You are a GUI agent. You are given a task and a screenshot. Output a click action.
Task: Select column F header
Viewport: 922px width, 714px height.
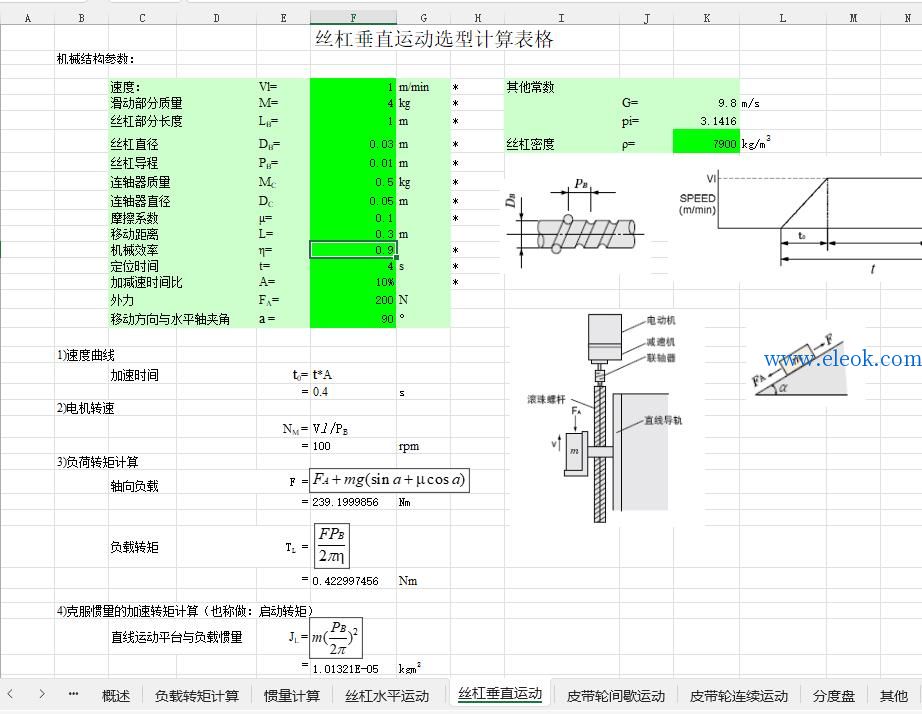click(353, 18)
